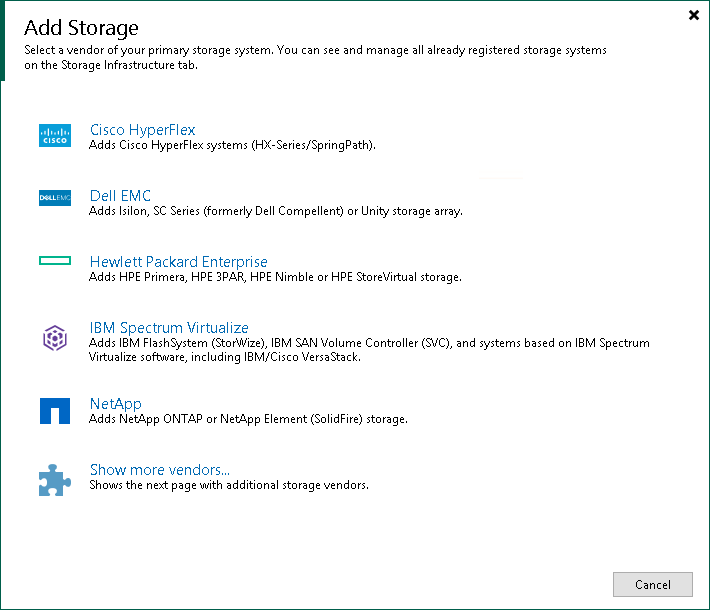Click the puzzle piece more vendors icon
Screen dimensions: 710x610
(x=55, y=479)
